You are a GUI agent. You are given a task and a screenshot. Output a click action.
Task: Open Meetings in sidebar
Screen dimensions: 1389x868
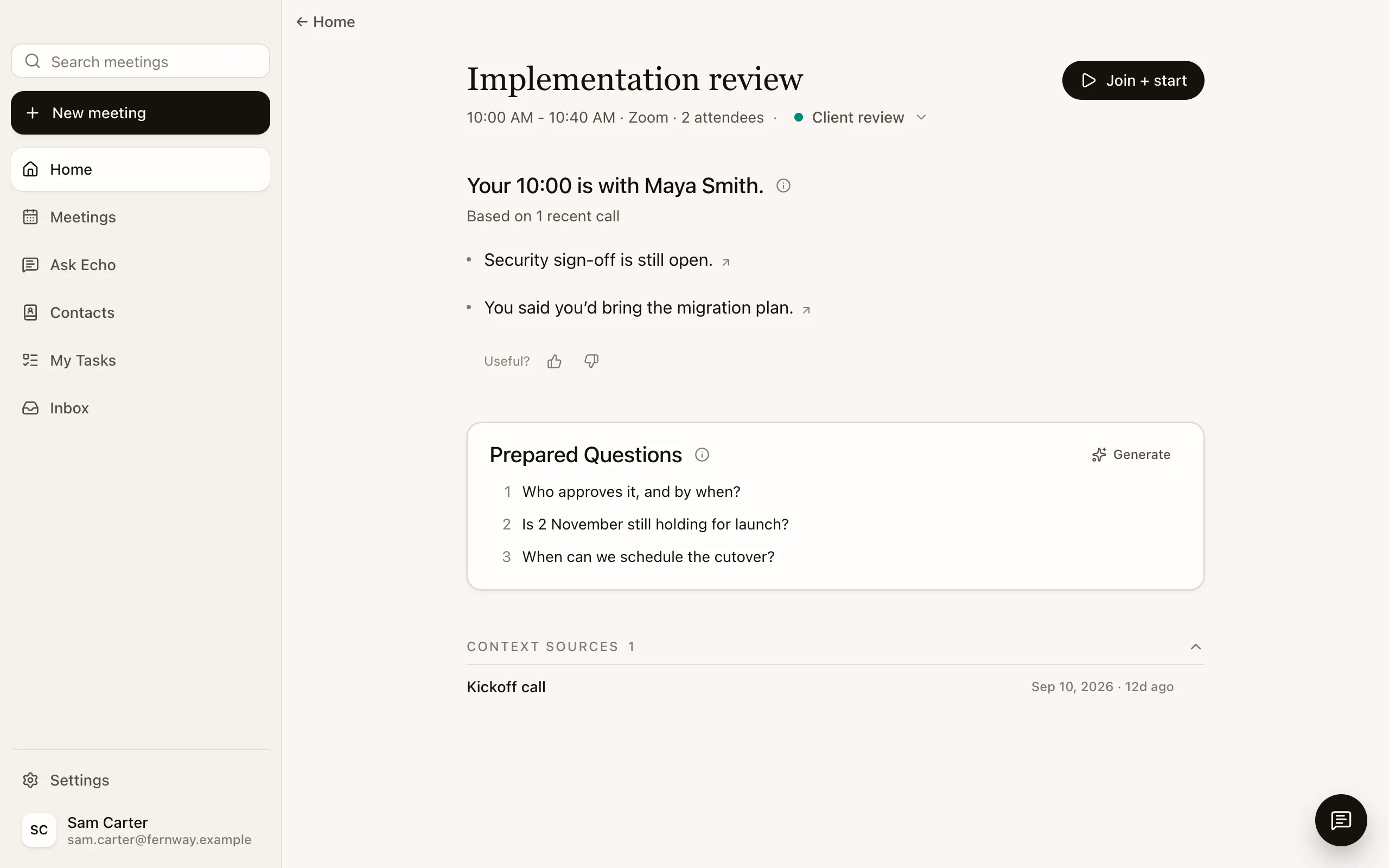[140, 217]
